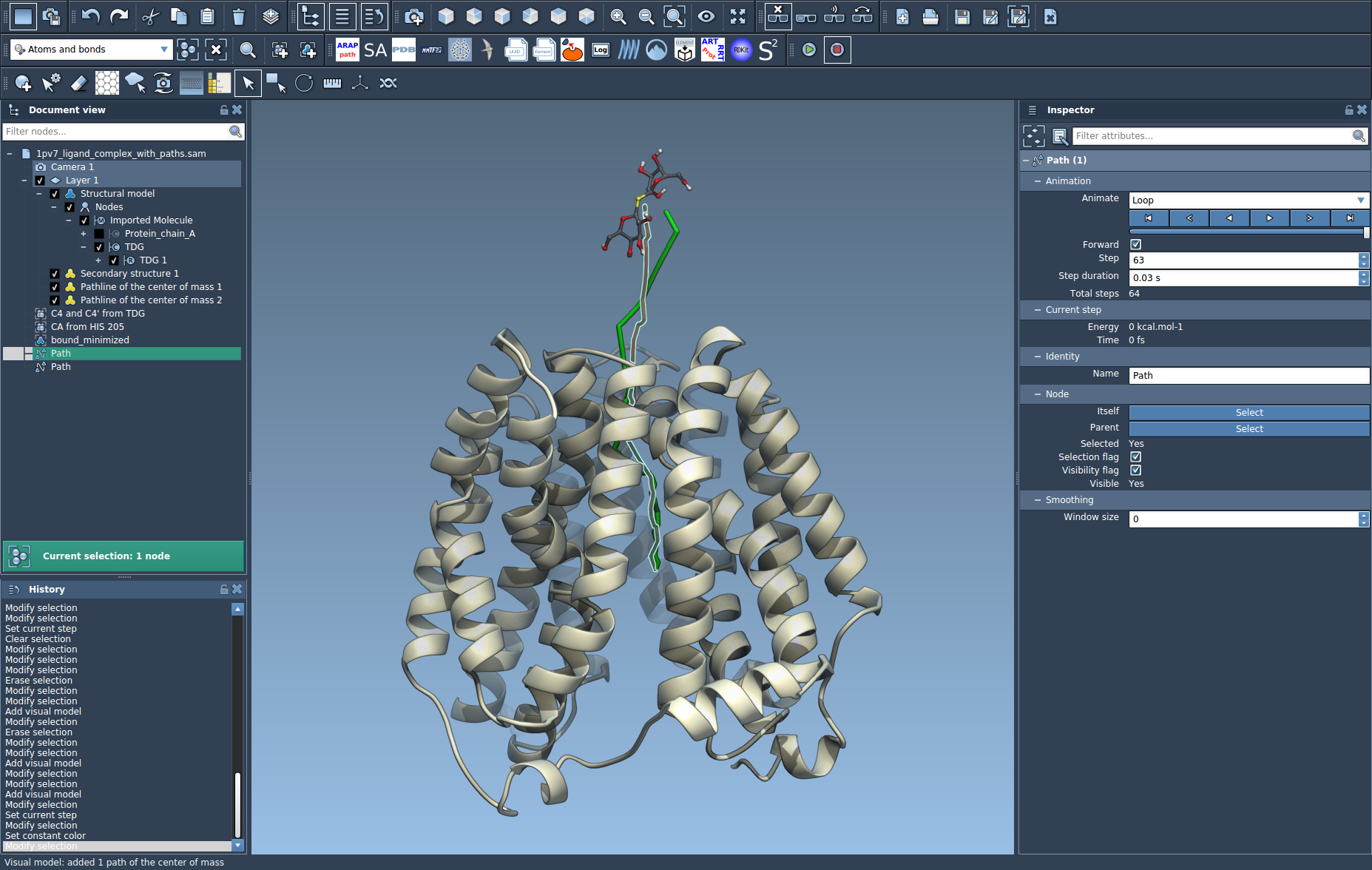Screen dimensions: 1372x870
Task: Click the zoom in magnifier icon
Action: point(618,16)
